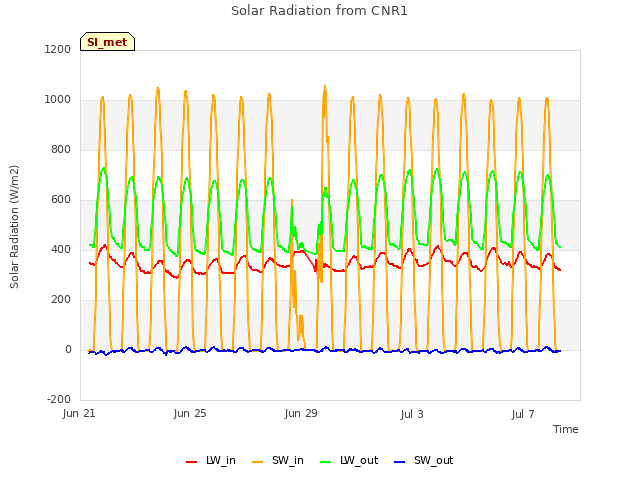
Task: Click the SI_met annotation label
Action: [x=107, y=42]
